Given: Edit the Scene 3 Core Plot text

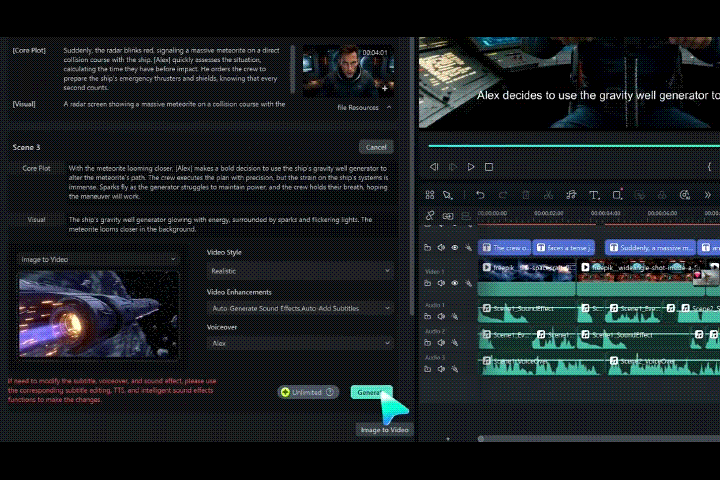Looking at the screenshot, I should 228,182.
